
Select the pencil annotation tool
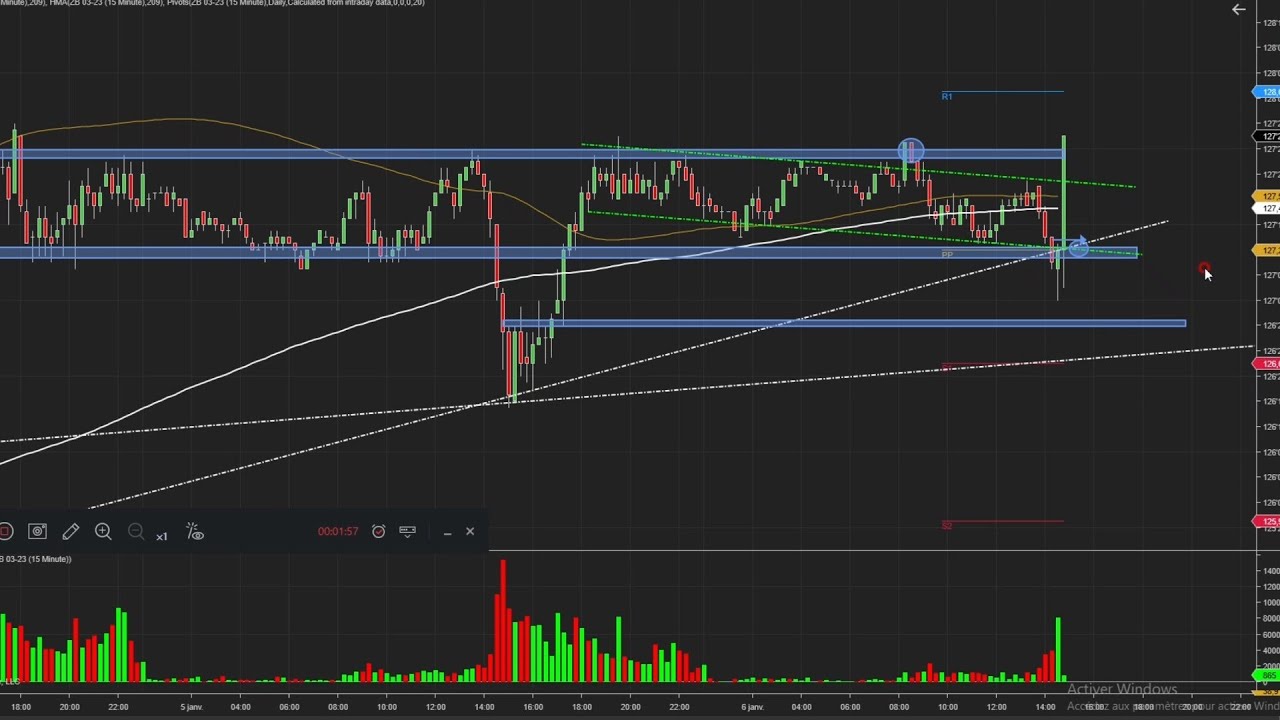(x=70, y=532)
